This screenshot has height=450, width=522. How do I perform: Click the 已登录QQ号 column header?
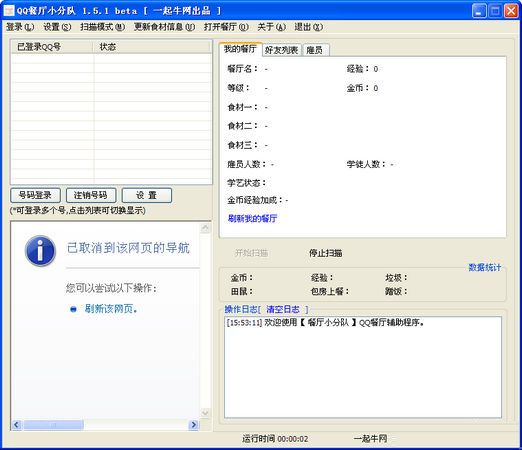click(52, 47)
